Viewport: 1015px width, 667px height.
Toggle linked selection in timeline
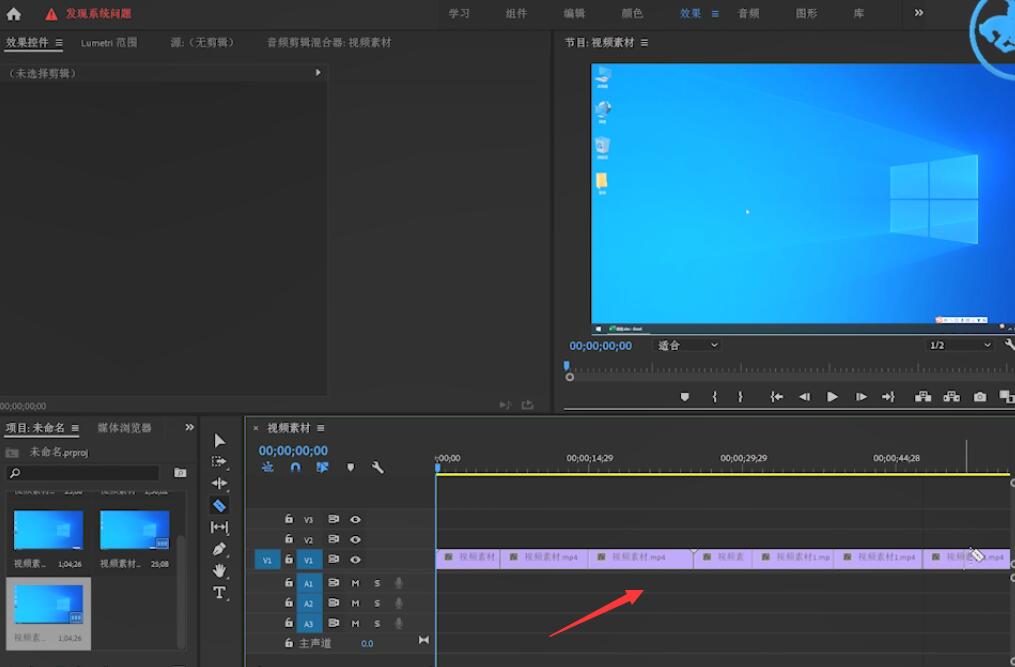coord(322,467)
